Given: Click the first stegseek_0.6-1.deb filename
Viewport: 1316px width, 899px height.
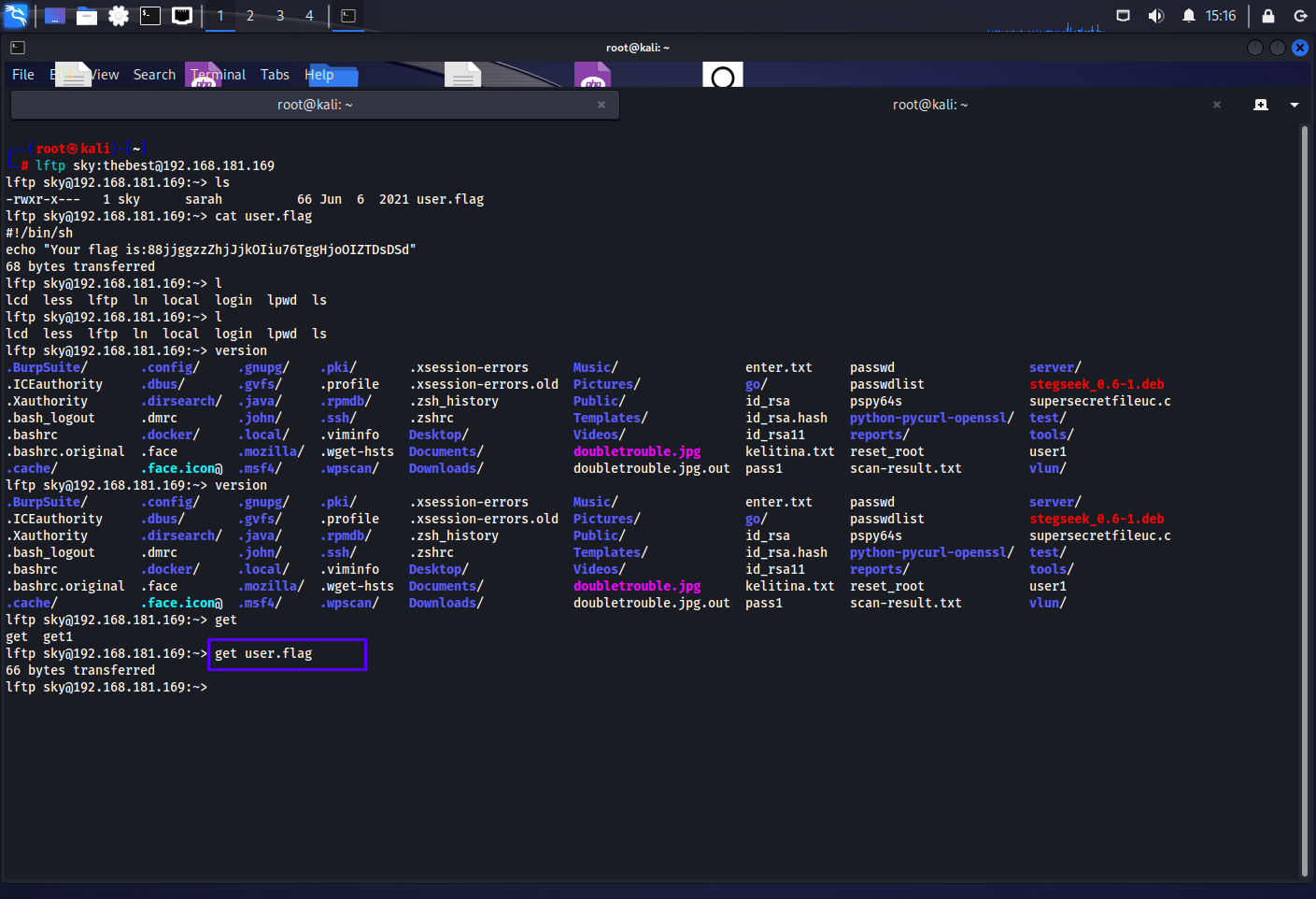Looking at the screenshot, I should pos(1097,384).
